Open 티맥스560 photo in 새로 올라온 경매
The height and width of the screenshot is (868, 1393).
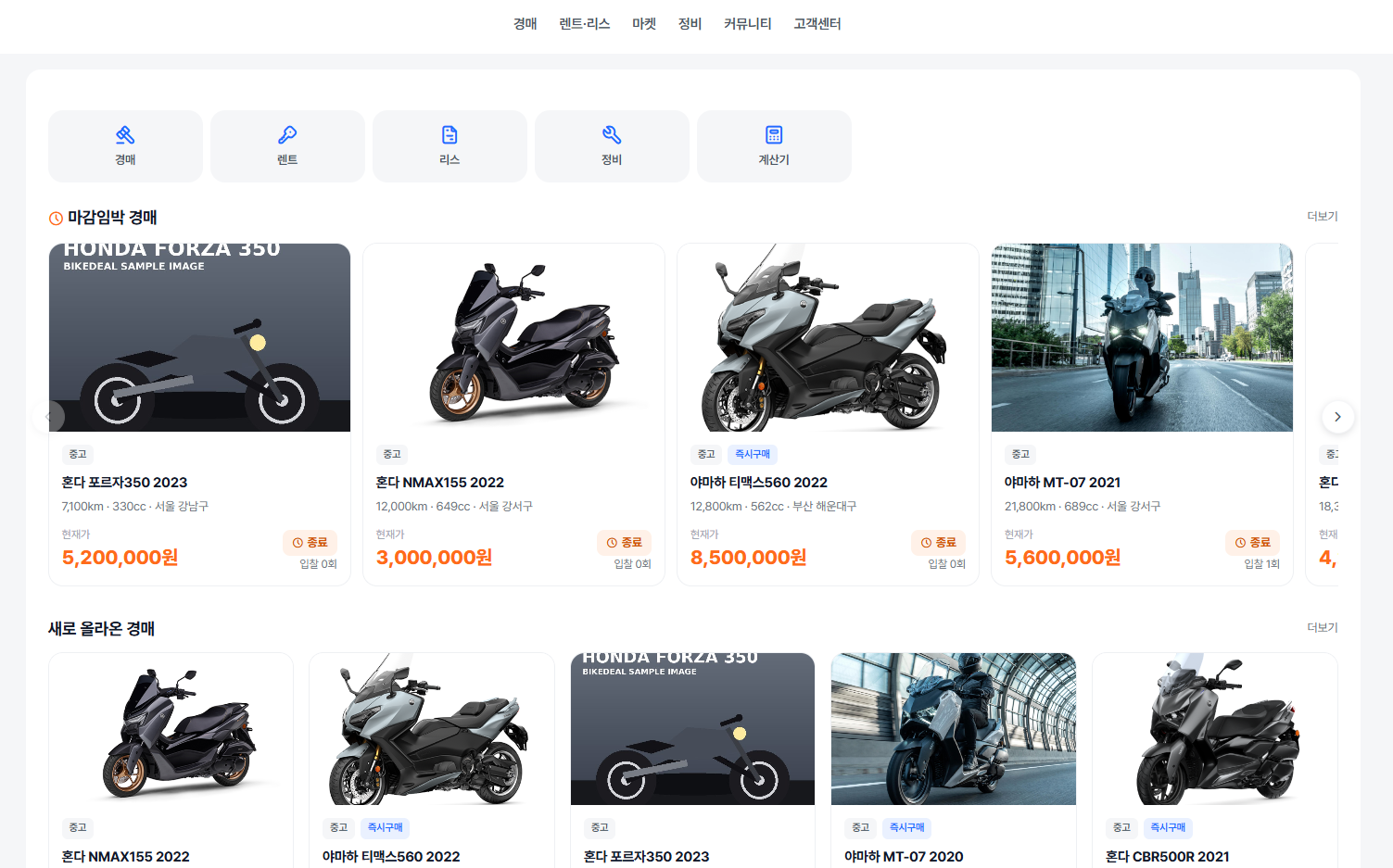432,729
